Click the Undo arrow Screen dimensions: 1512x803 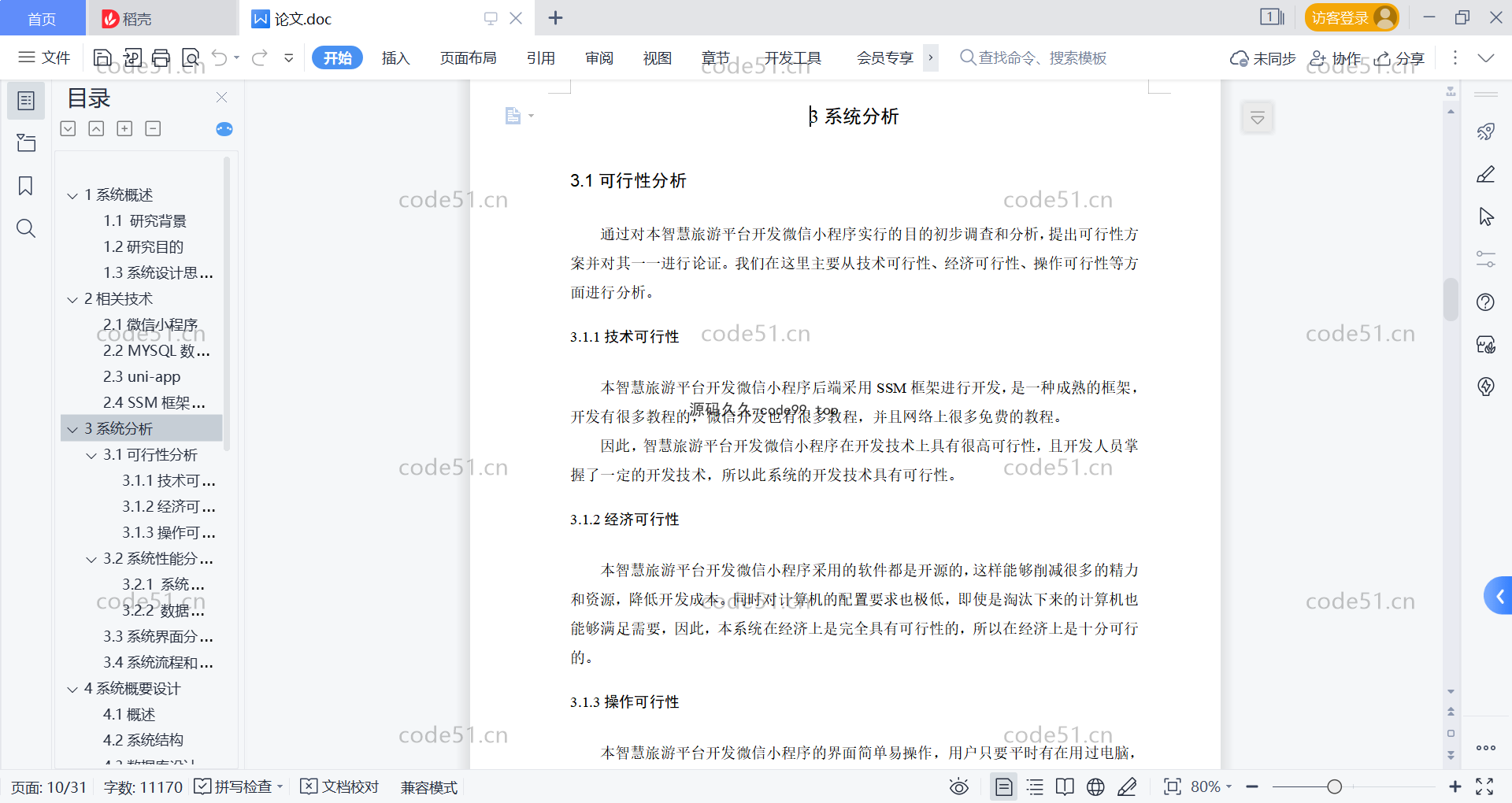point(220,57)
